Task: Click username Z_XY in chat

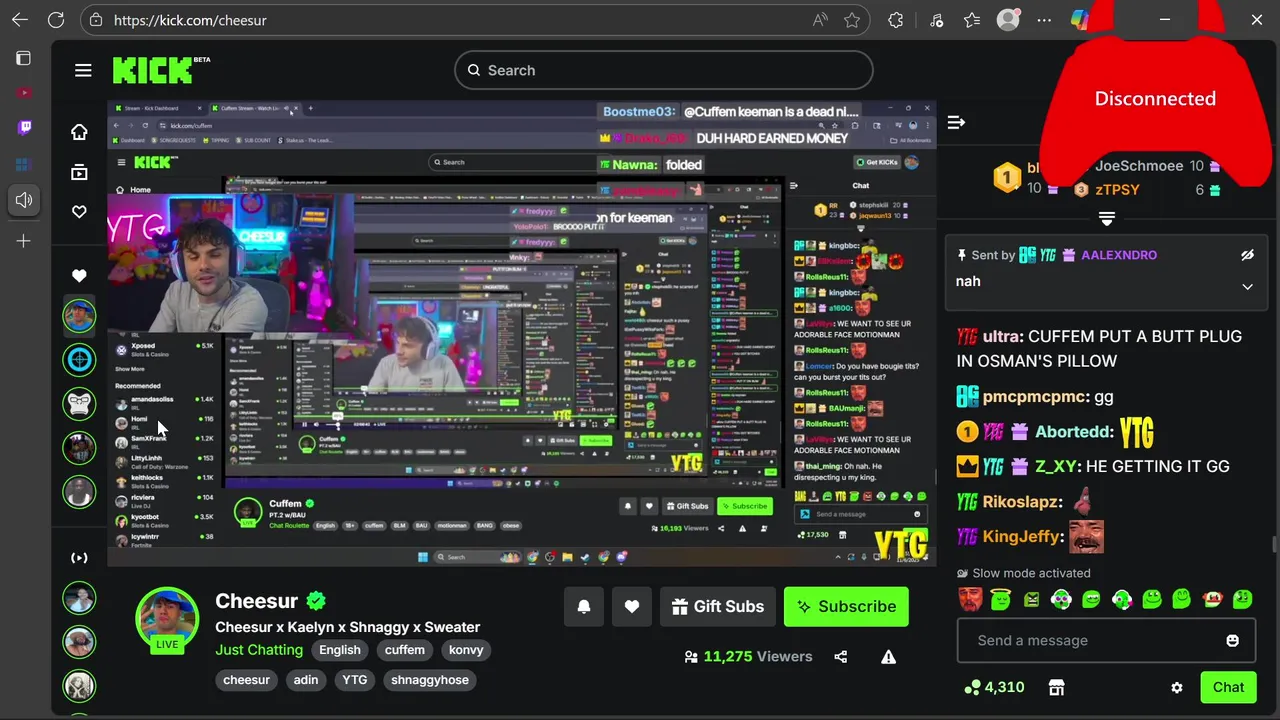Action: pos(1056,466)
